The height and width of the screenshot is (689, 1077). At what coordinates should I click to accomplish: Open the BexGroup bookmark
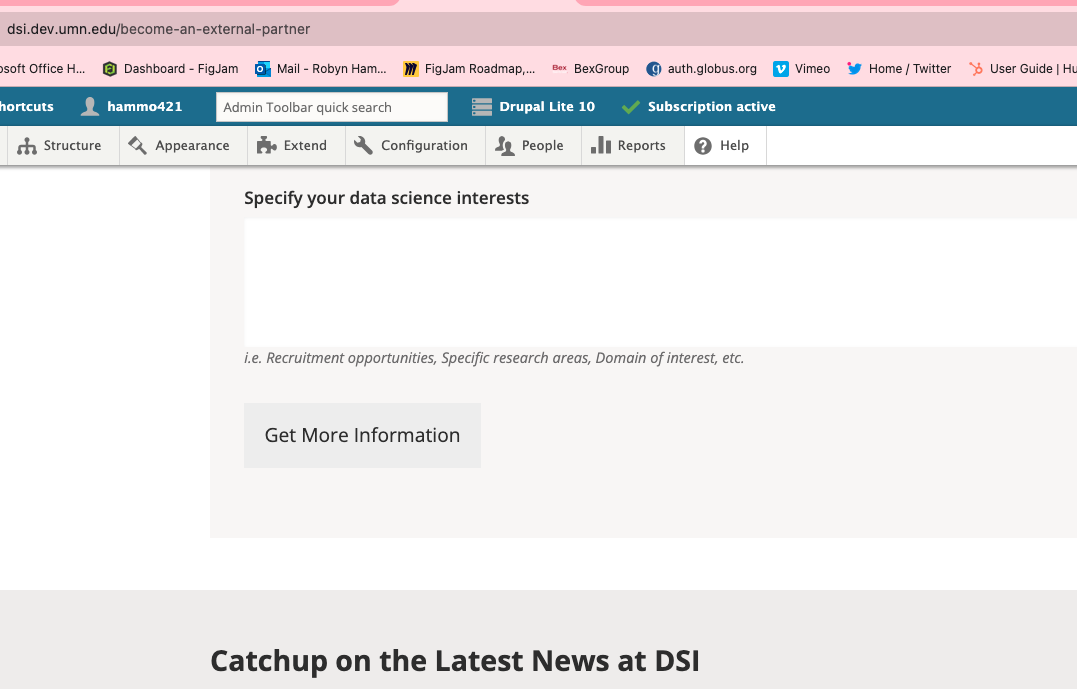(x=591, y=69)
